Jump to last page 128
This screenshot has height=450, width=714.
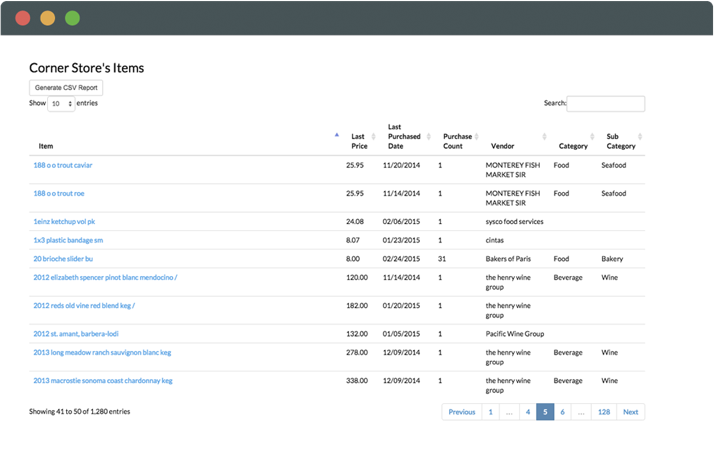coord(603,412)
